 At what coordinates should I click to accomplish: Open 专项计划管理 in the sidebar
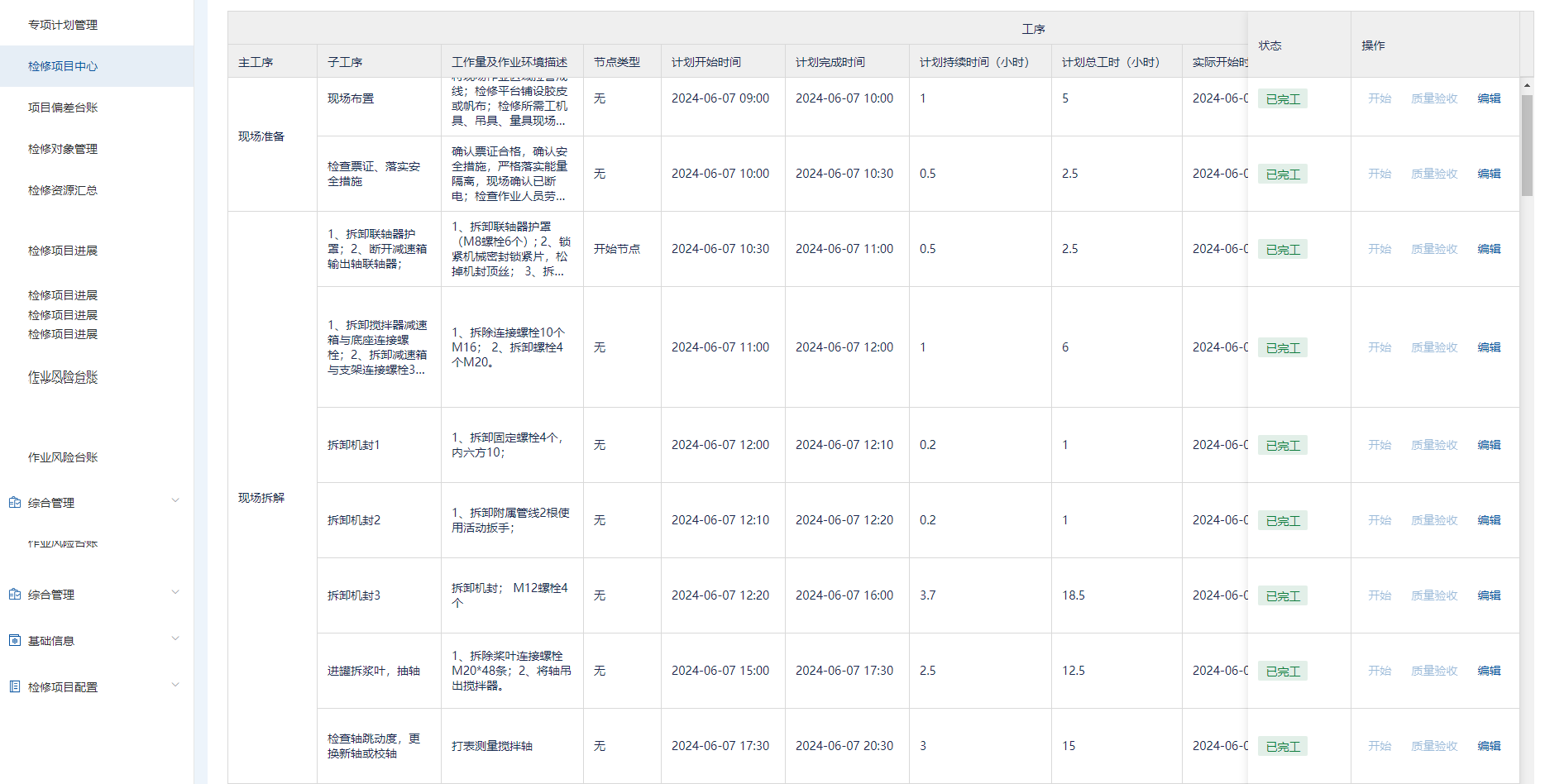(63, 25)
